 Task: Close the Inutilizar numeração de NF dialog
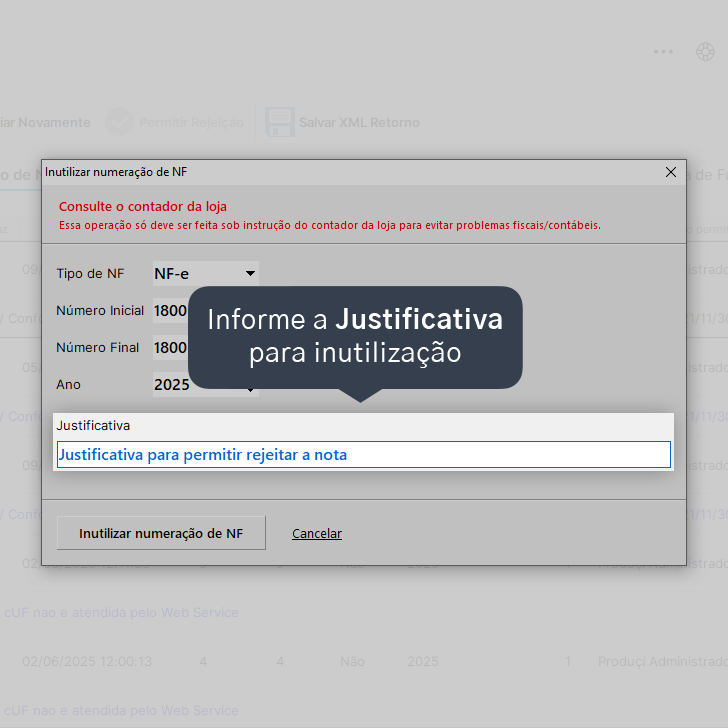670,172
